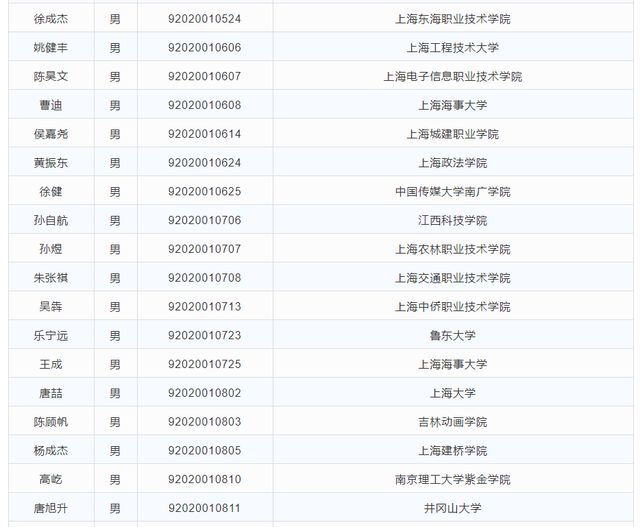Click gender 男 in 孙自航's row
The height and width of the screenshot is (527, 640).
[x=115, y=220]
